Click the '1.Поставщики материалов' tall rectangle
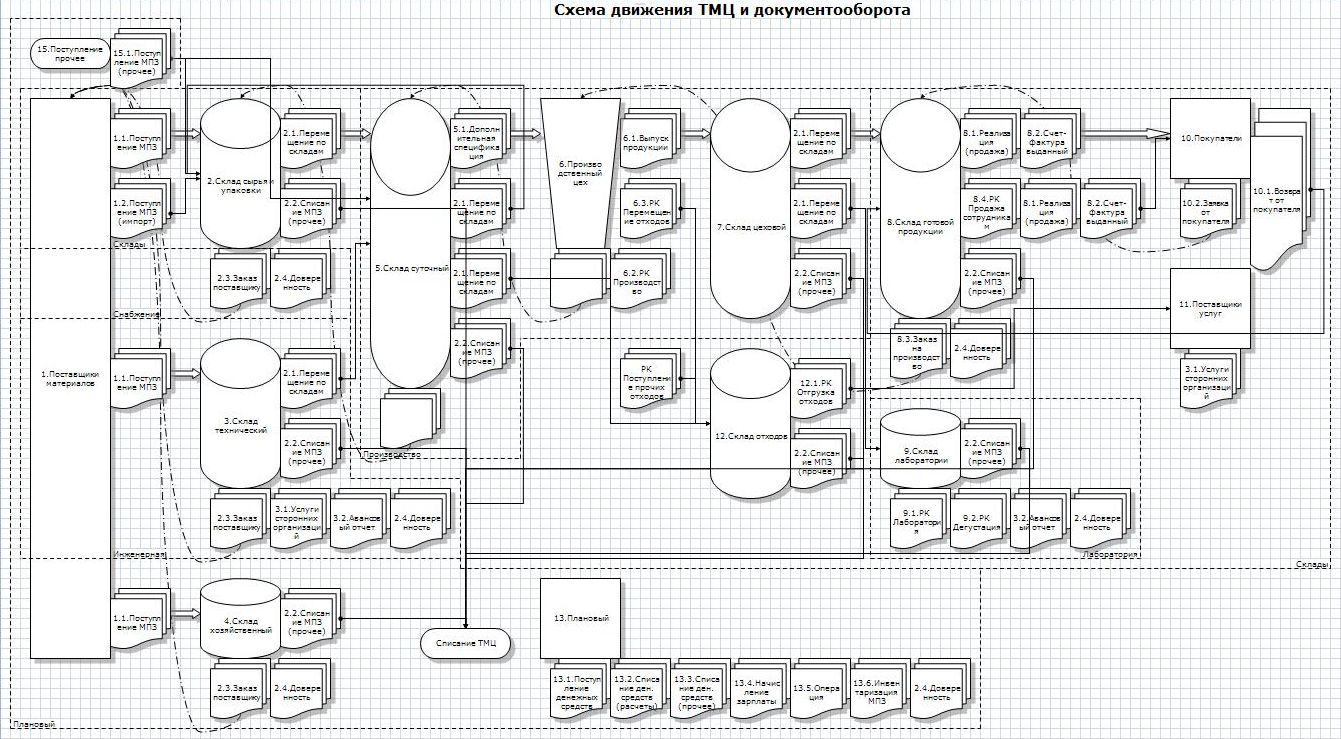The width and height of the screenshot is (1341, 739). [70, 378]
